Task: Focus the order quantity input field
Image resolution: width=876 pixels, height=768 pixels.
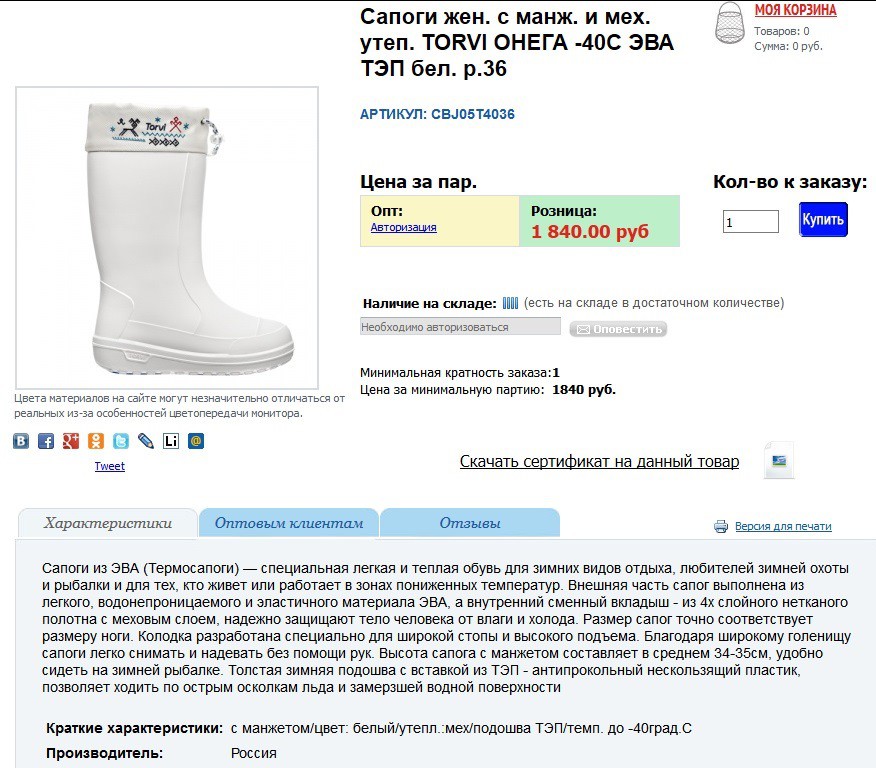Action: pos(750,222)
